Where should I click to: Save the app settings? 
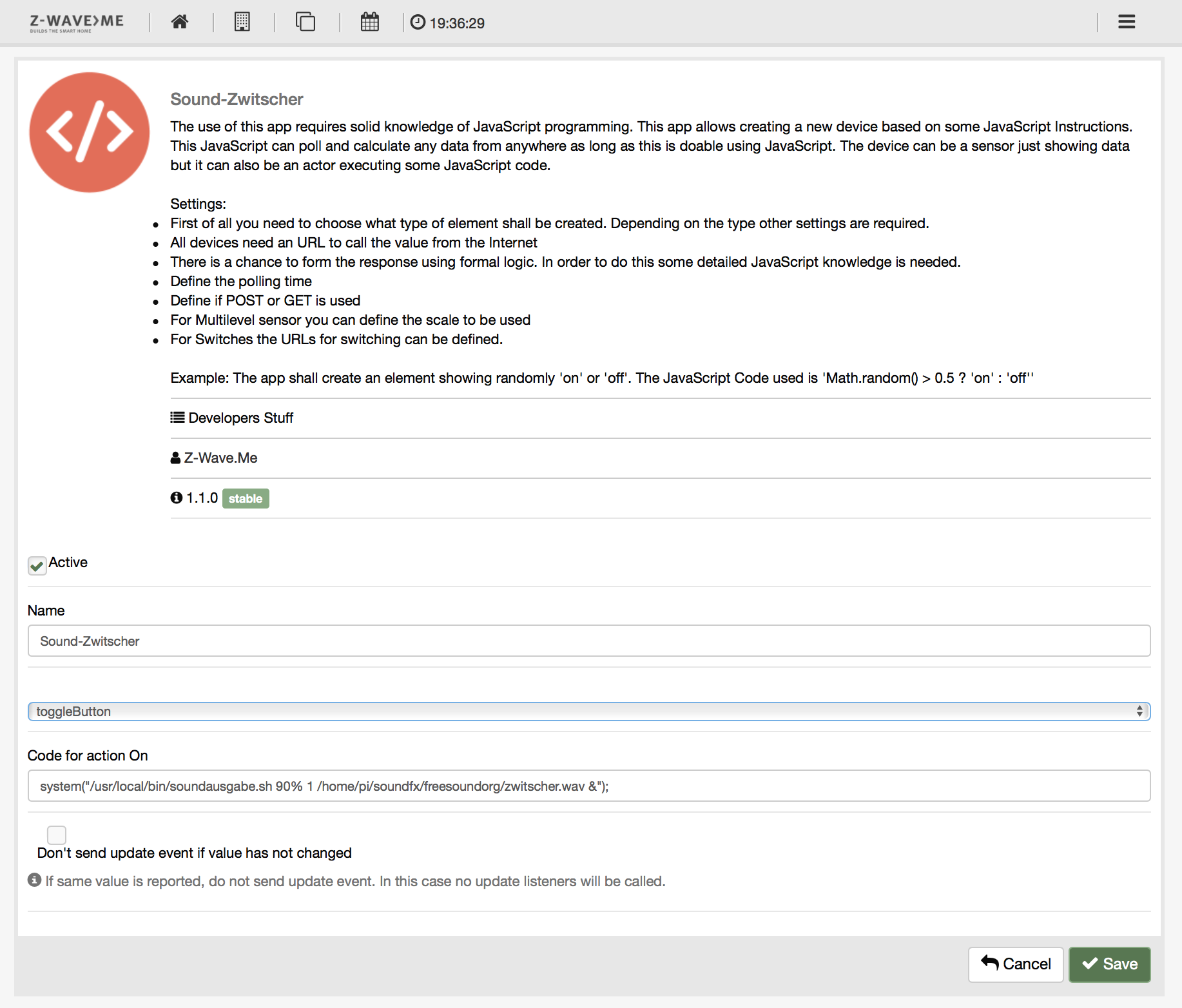tap(1109, 964)
